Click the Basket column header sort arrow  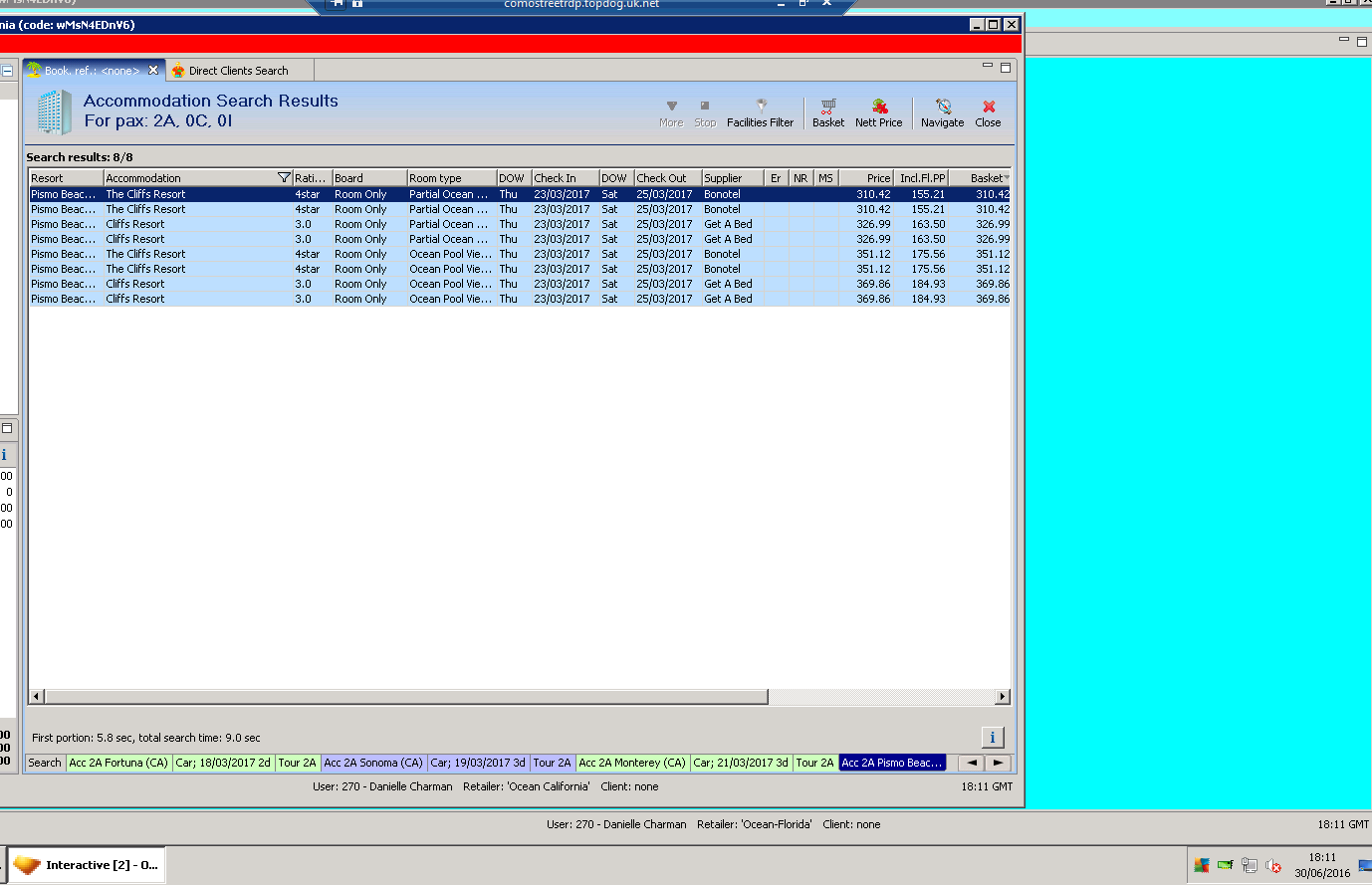coord(1007,178)
